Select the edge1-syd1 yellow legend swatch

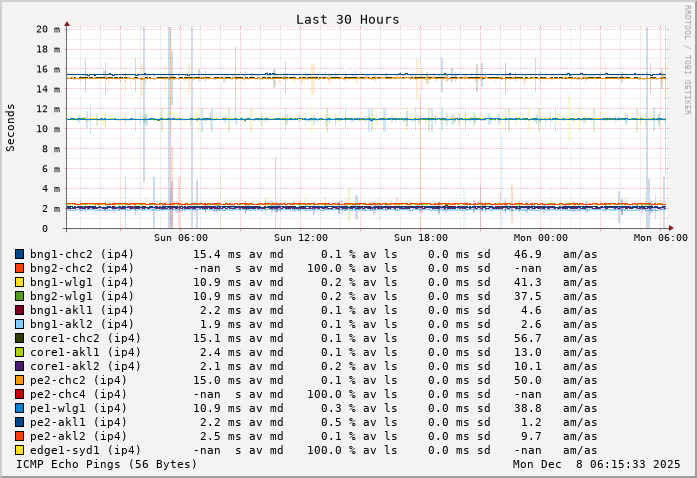(19, 450)
